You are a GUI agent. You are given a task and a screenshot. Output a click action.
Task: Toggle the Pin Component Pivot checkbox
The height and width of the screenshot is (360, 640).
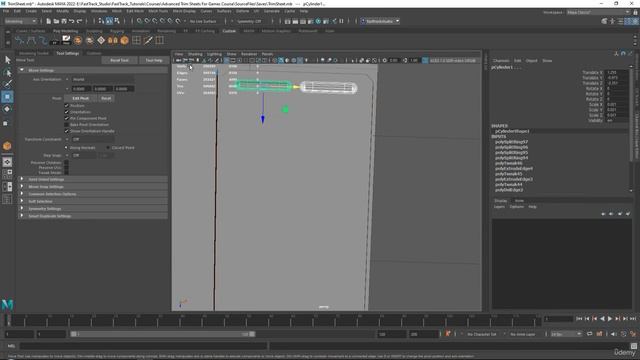[67, 118]
